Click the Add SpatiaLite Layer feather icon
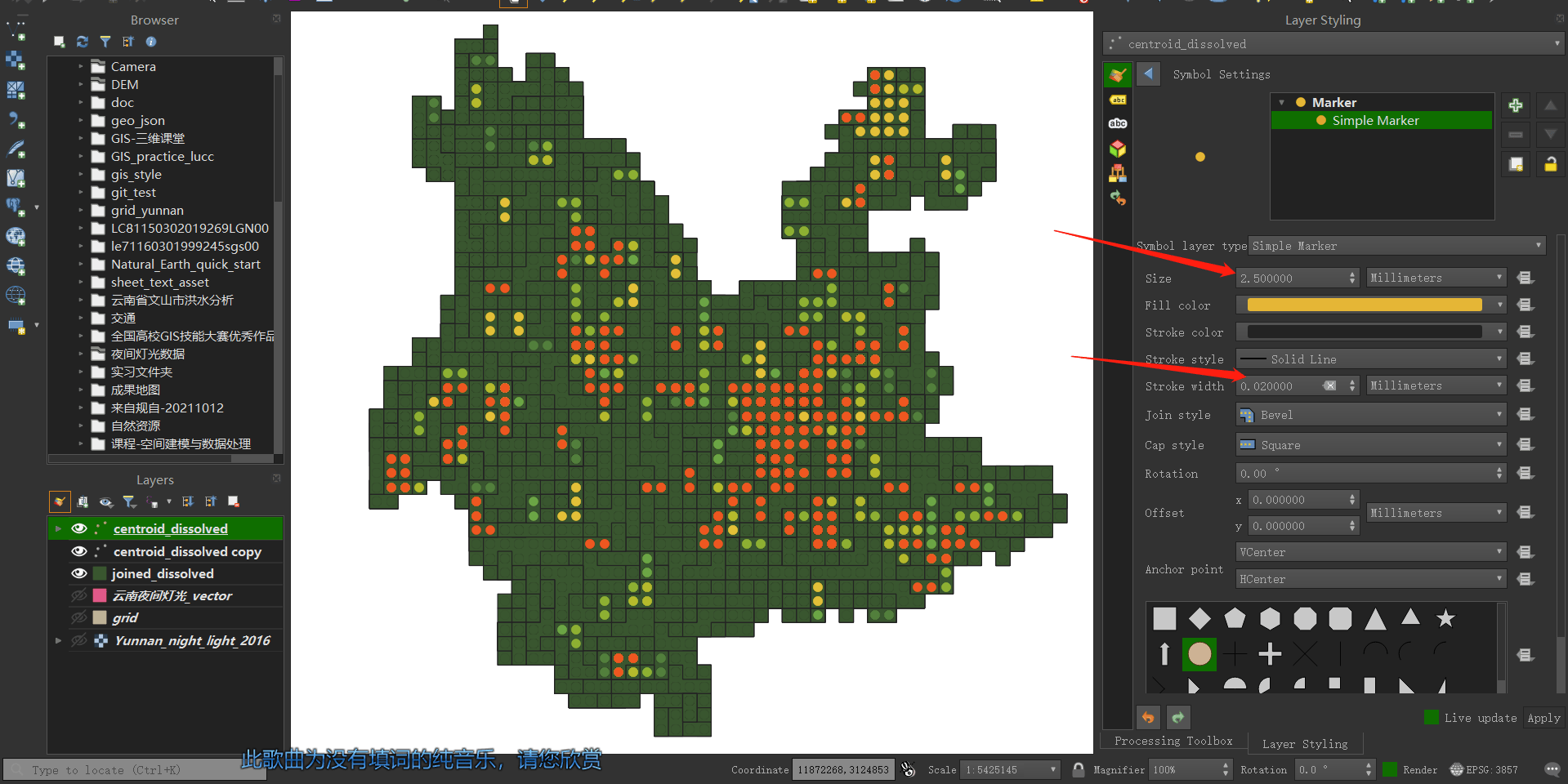1568x784 pixels. [16, 149]
